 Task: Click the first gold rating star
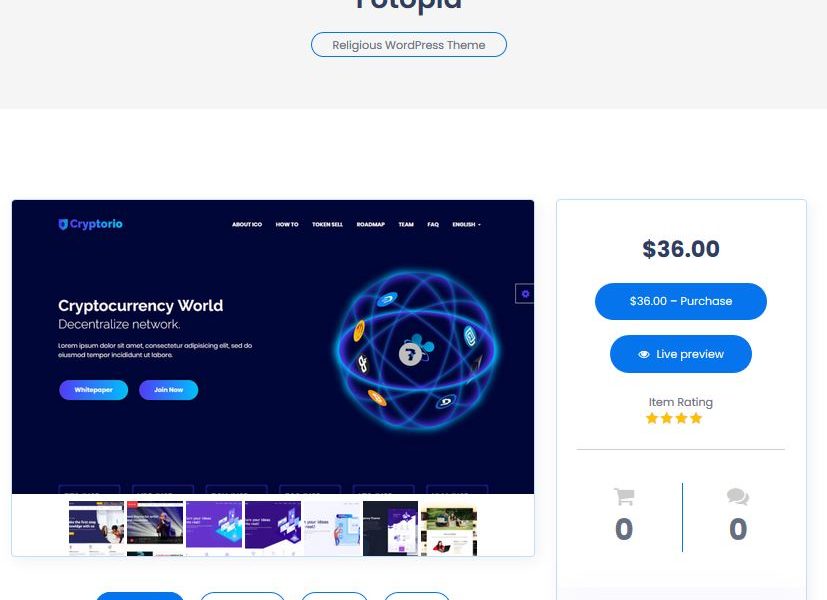(x=652, y=419)
